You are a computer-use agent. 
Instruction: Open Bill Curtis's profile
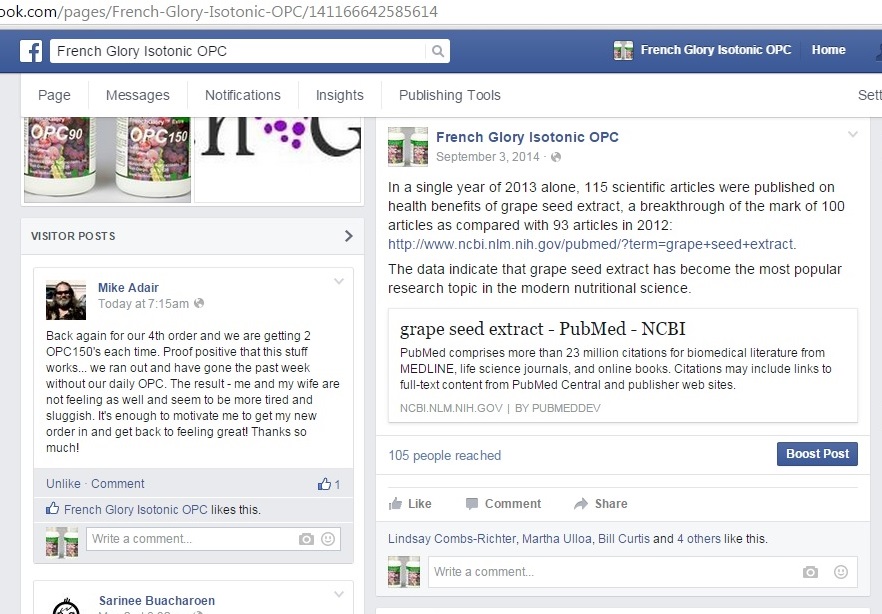pos(624,539)
